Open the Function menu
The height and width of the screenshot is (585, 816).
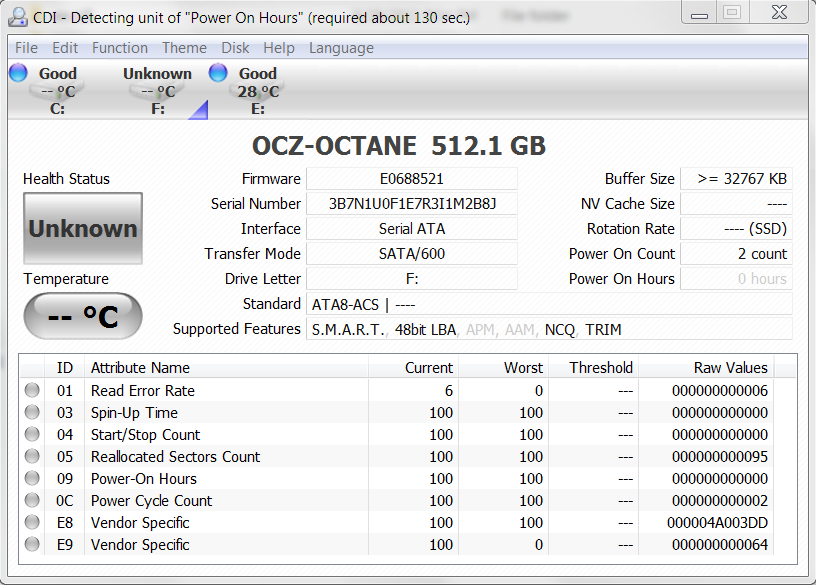[119, 48]
